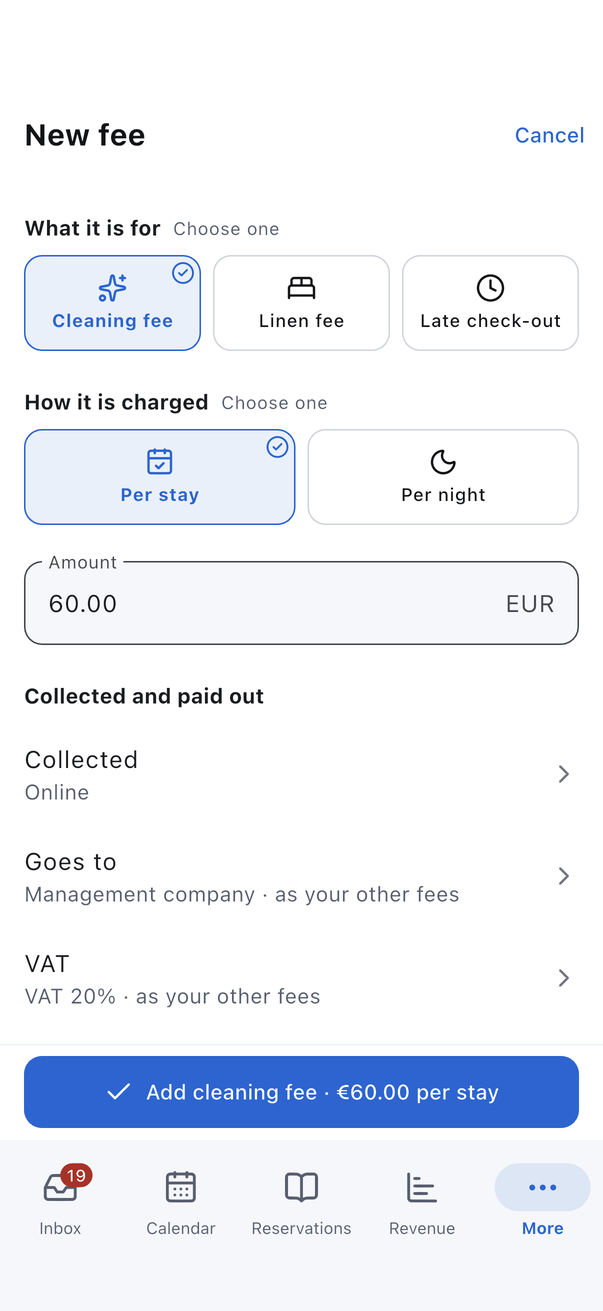
Task: Open the Inbox tray icon with 19 badge
Action: (60, 1187)
